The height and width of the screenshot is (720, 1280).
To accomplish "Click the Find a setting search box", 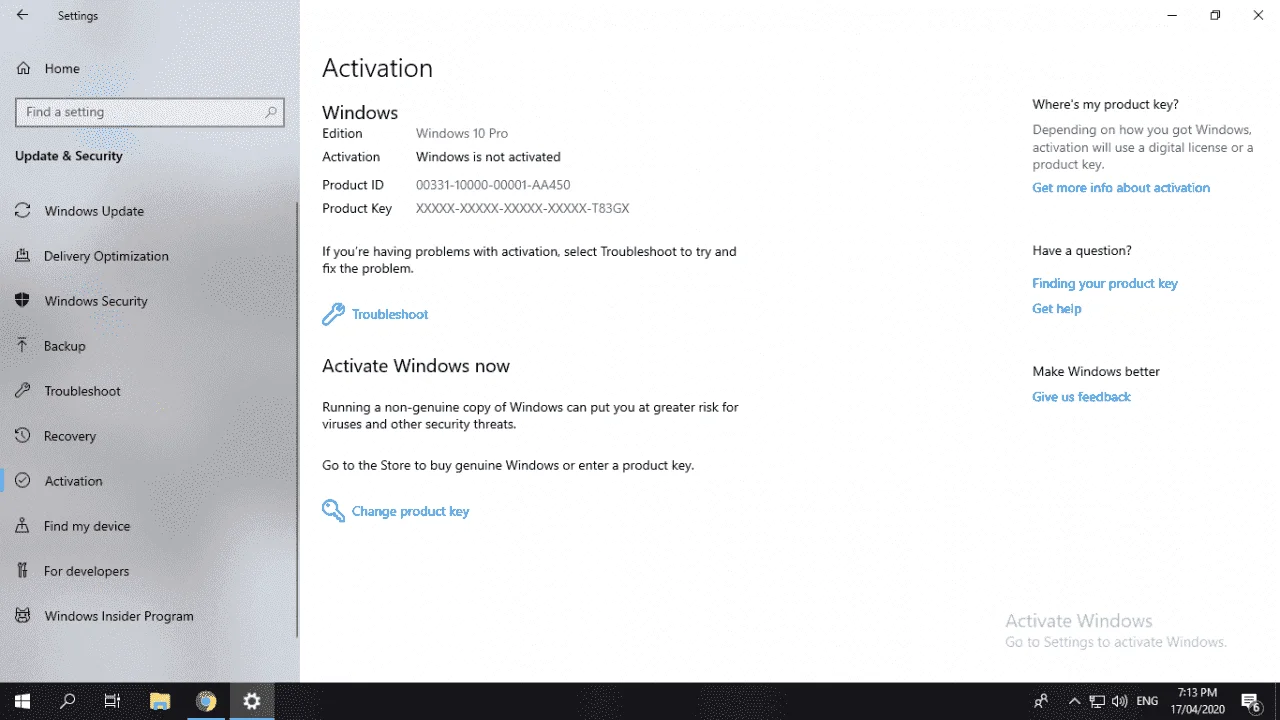I will pos(150,112).
